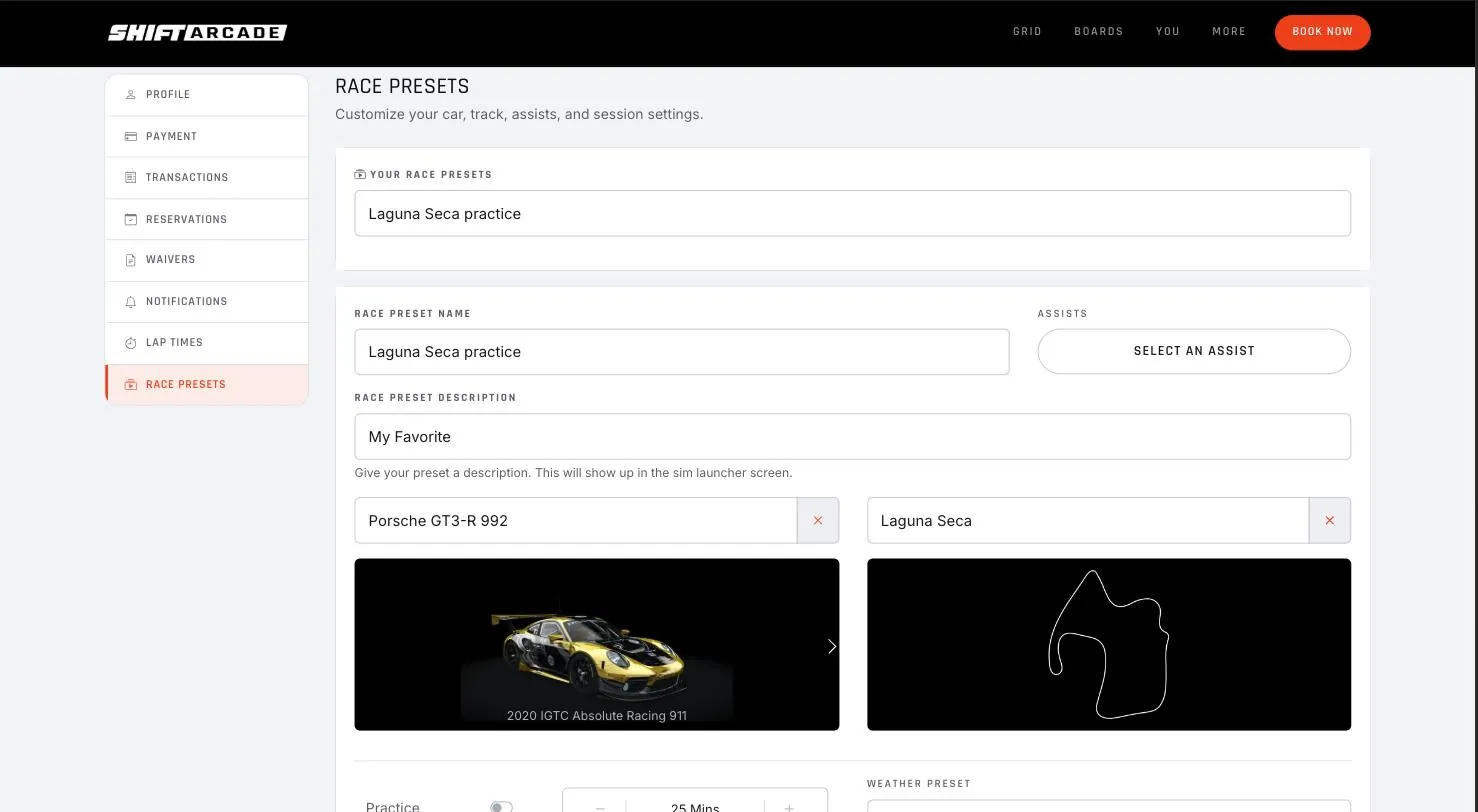Click the BOOK NOW button
This screenshot has width=1478, height=812.
coord(1322,32)
